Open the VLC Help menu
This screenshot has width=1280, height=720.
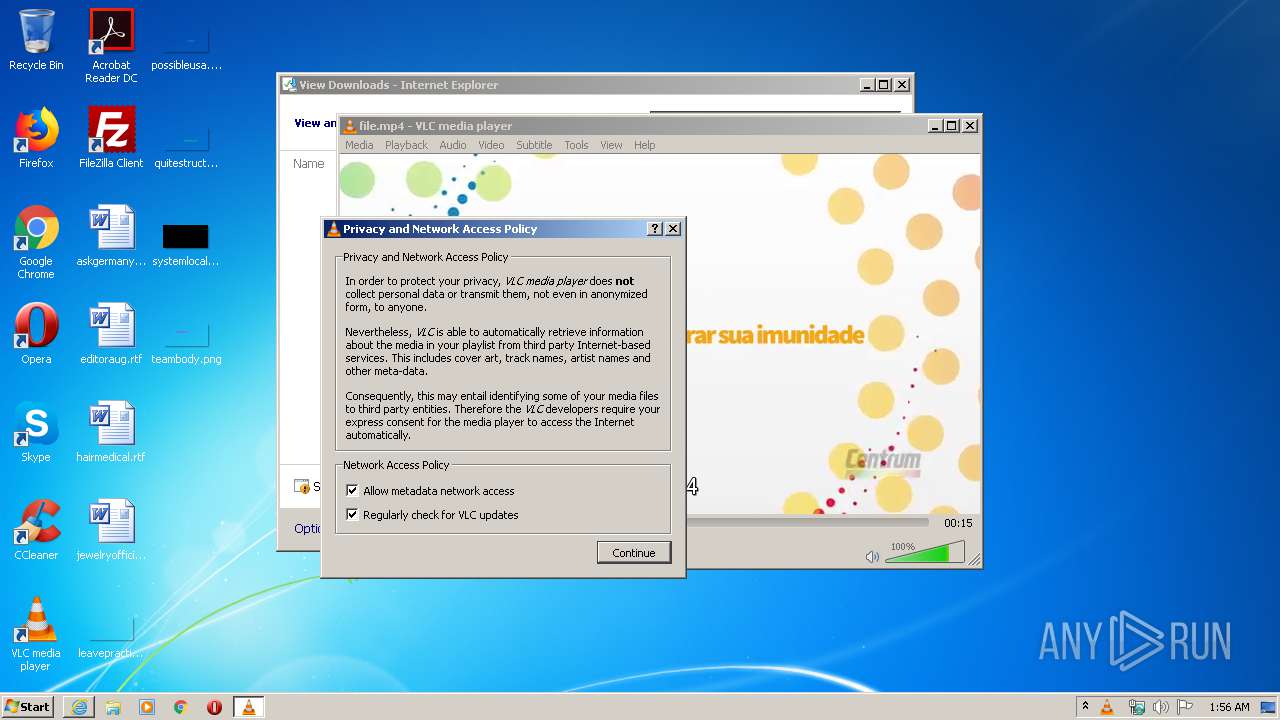(x=645, y=145)
